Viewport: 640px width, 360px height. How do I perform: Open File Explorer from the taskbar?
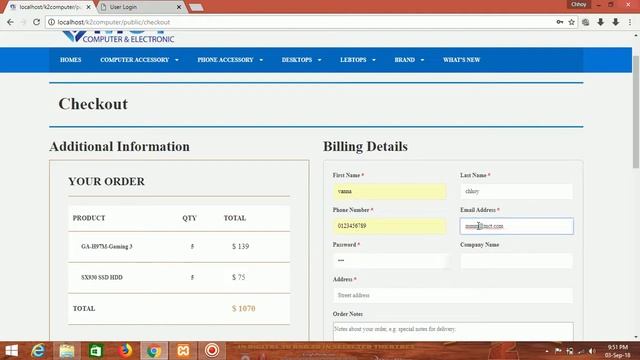[x=67, y=351]
